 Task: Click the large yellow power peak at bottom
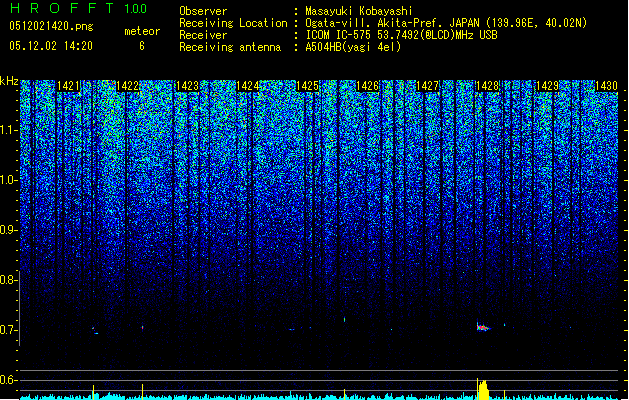[483, 389]
